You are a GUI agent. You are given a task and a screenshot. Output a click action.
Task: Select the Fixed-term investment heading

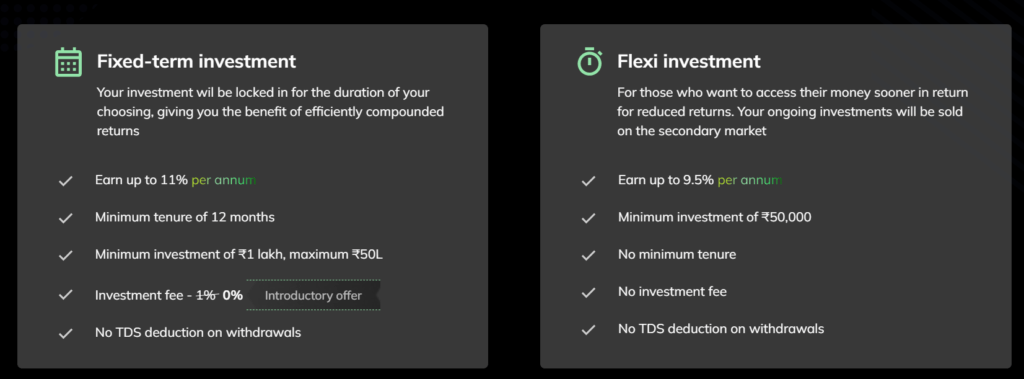pyautogui.click(x=197, y=61)
